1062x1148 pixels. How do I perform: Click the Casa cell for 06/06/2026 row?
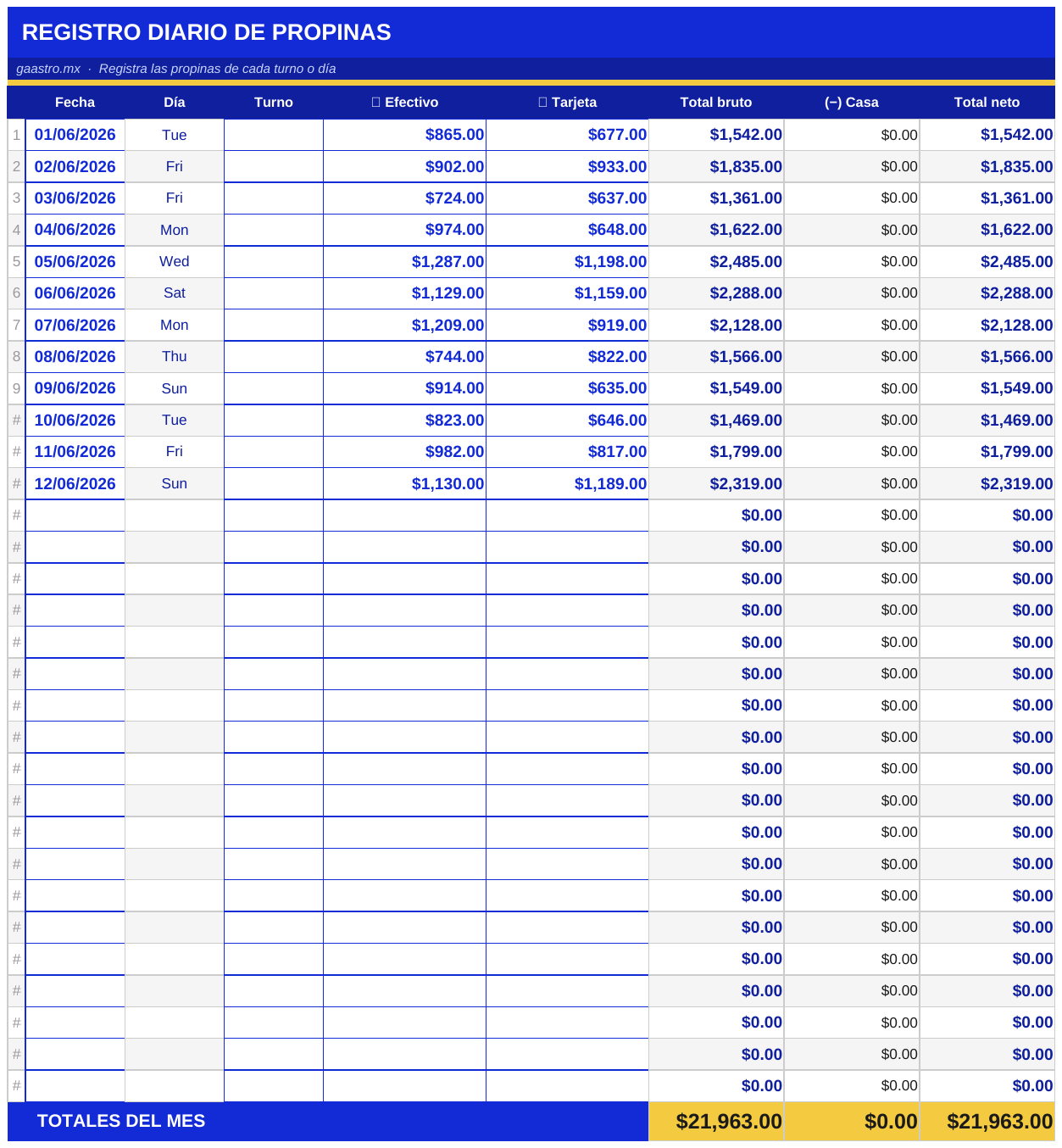[852, 293]
